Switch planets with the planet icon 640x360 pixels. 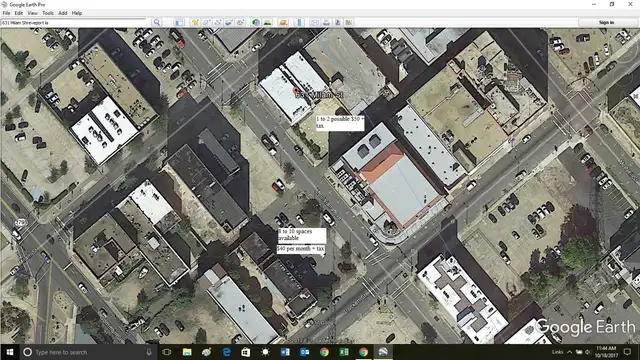point(283,22)
